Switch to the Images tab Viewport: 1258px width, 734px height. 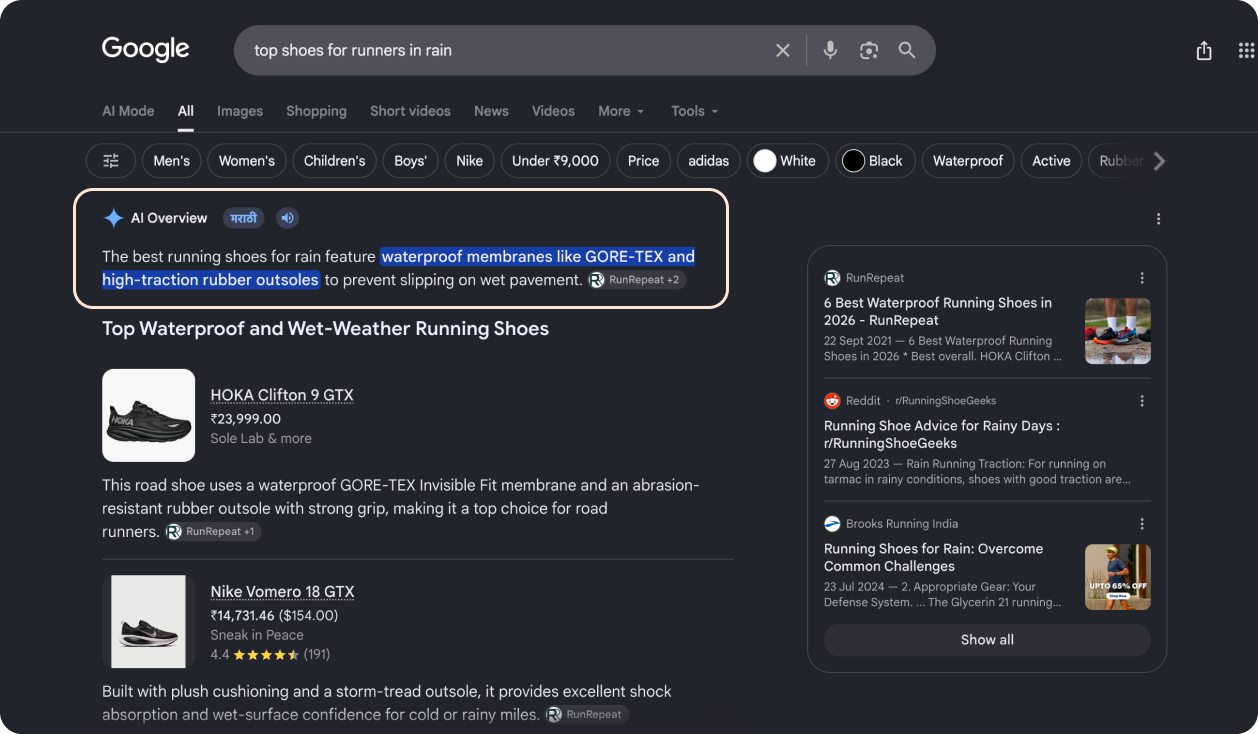pos(240,111)
